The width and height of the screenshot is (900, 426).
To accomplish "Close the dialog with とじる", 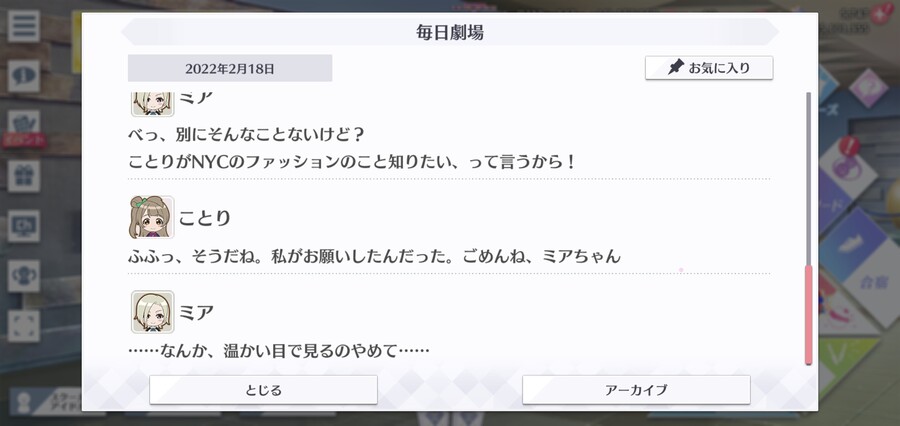I will [x=263, y=390].
